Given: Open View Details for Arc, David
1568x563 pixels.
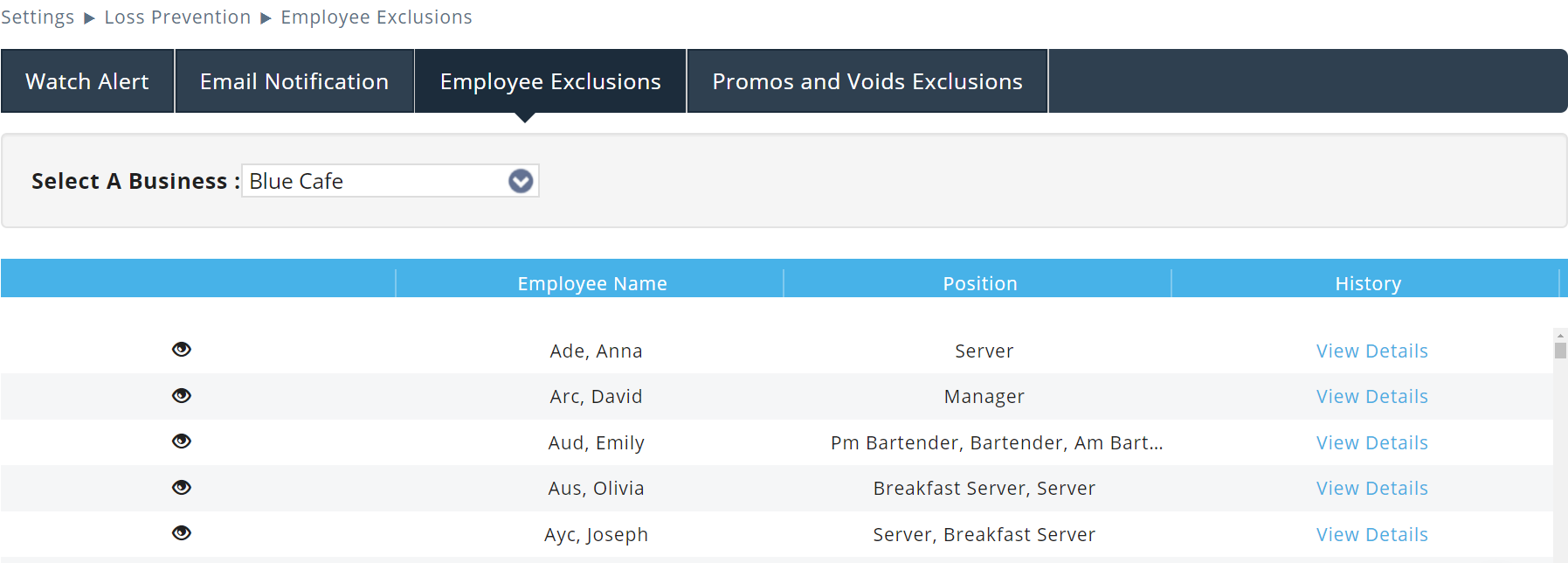Looking at the screenshot, I should [x=1371, y=396].
